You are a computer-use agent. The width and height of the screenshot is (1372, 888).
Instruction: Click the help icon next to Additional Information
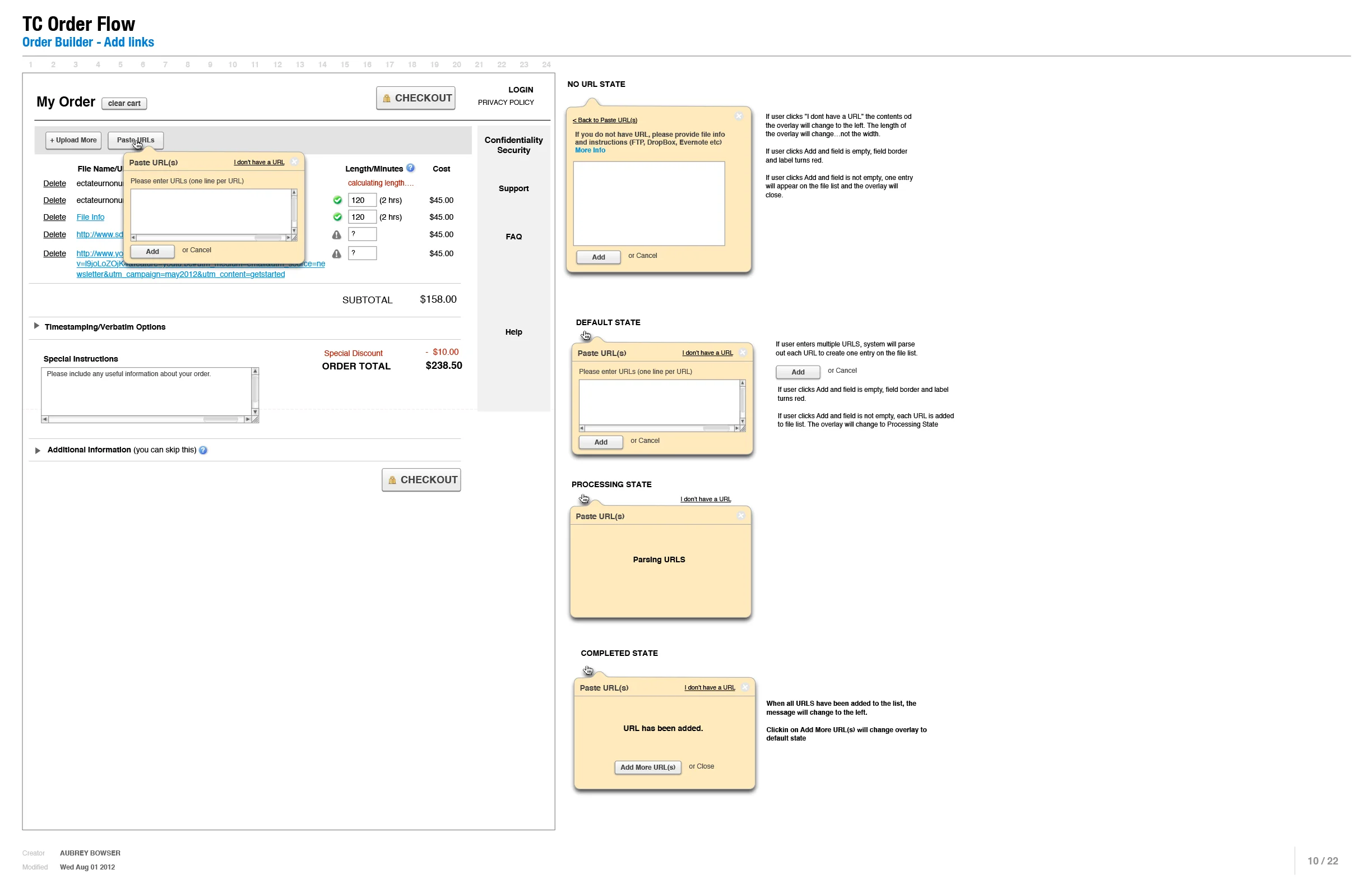[203, 450]
